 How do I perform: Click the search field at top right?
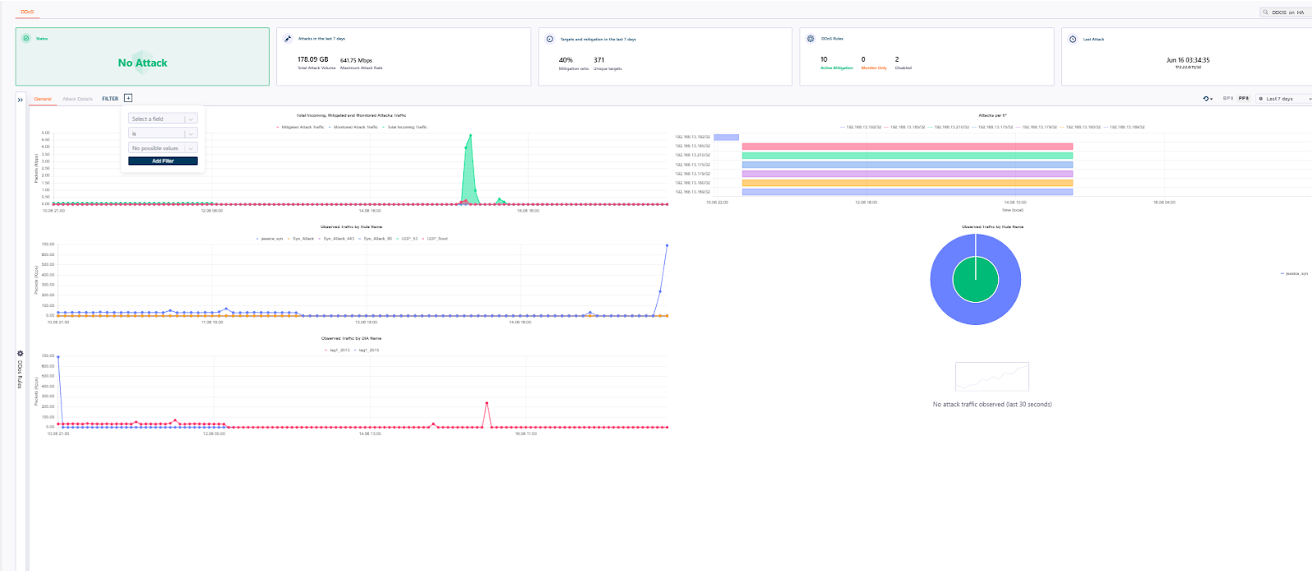[1288, 12]
